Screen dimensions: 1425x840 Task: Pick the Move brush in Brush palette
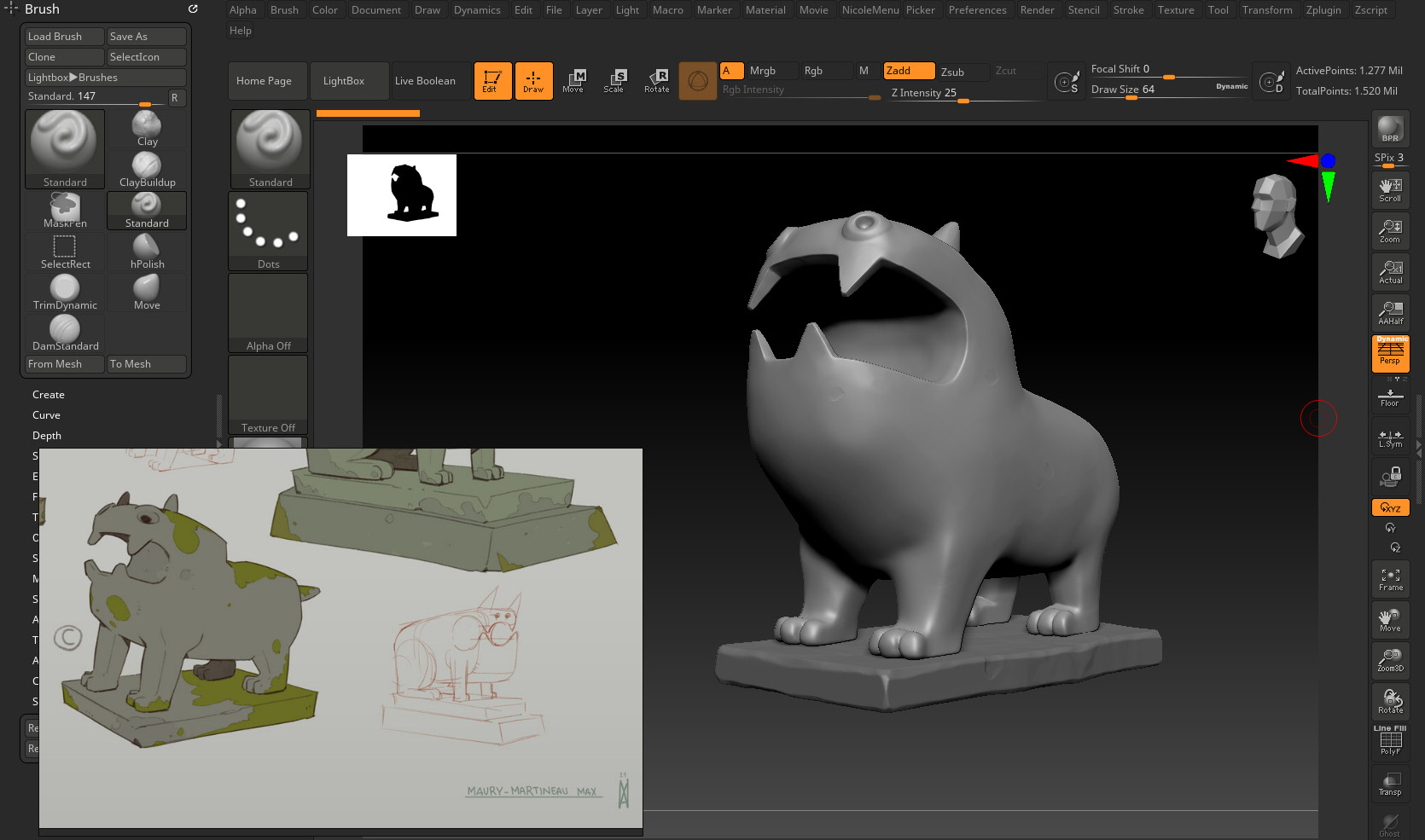pyautogui.click(x=147, y=292)
